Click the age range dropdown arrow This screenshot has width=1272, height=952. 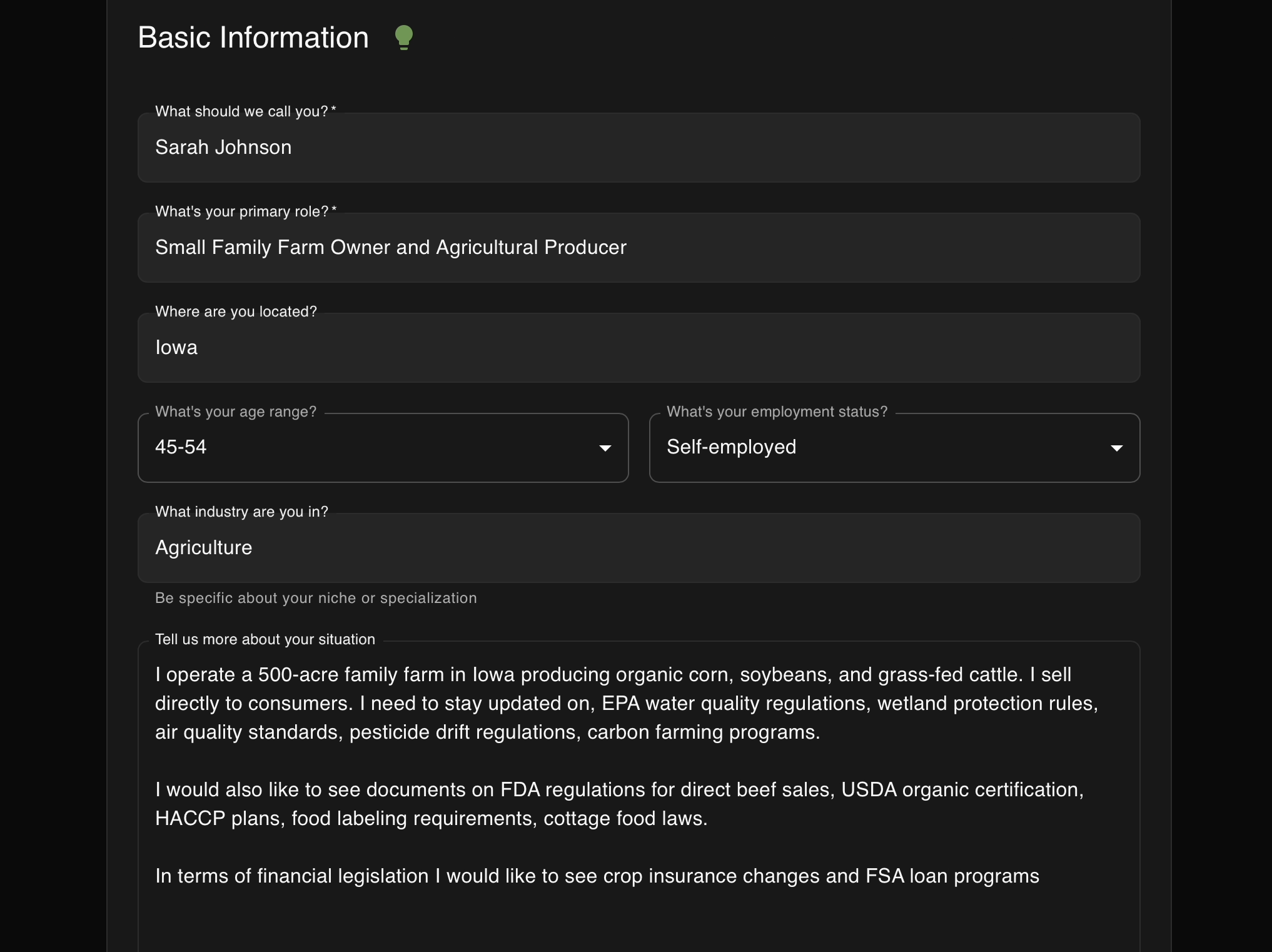tap(605, 448)
